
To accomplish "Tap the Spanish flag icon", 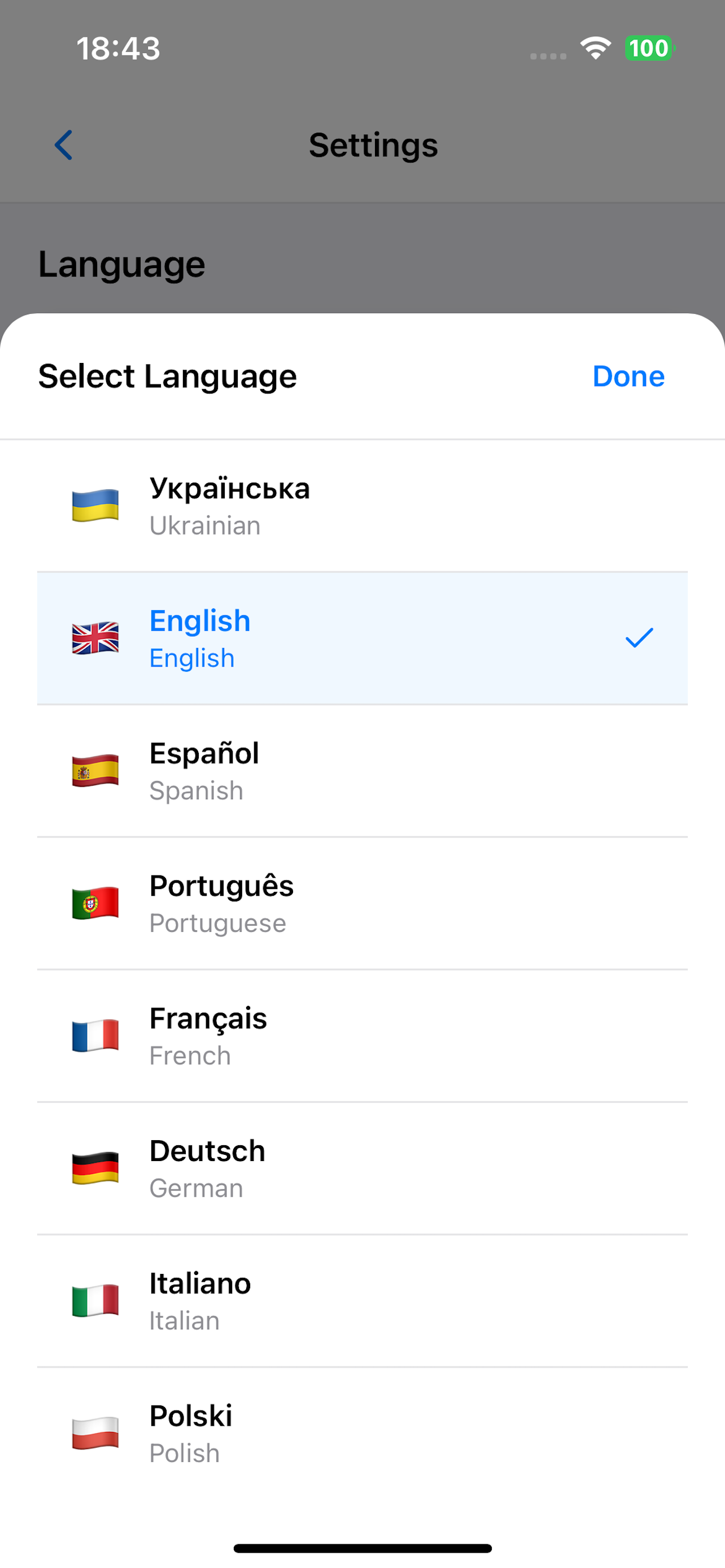I will [95, 770].
